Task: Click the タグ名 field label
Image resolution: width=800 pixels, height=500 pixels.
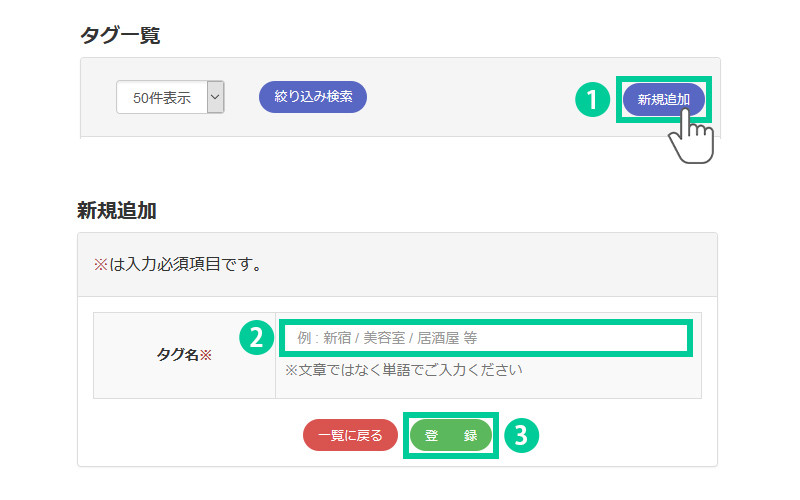Action: point(178,355)
